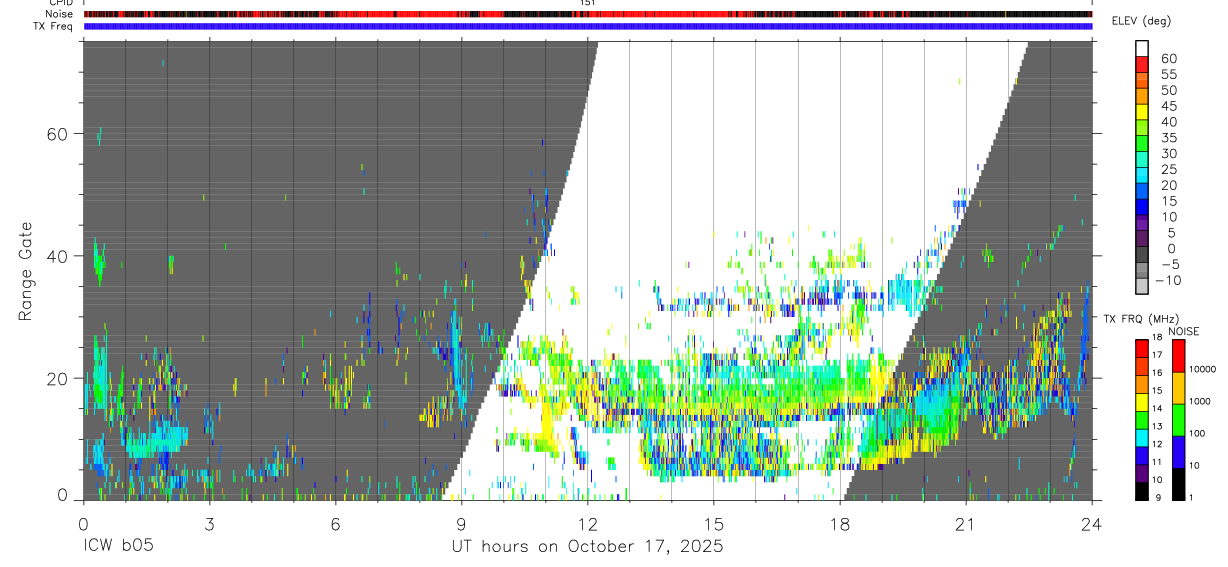Click the "45" label on ELEV colorbar
This screenshot has width=1228, height=567.
click(1170, 106)
